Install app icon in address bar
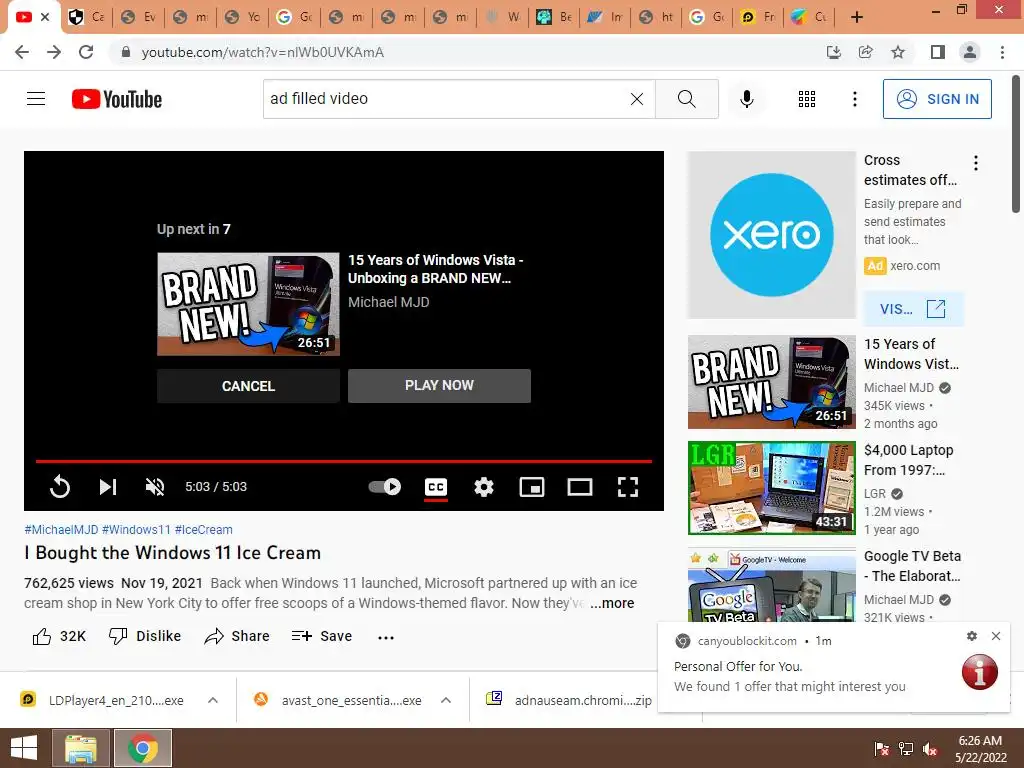The width and height of the screenshot is (1024, 768). pyautogui.click(x=834, y=52)
